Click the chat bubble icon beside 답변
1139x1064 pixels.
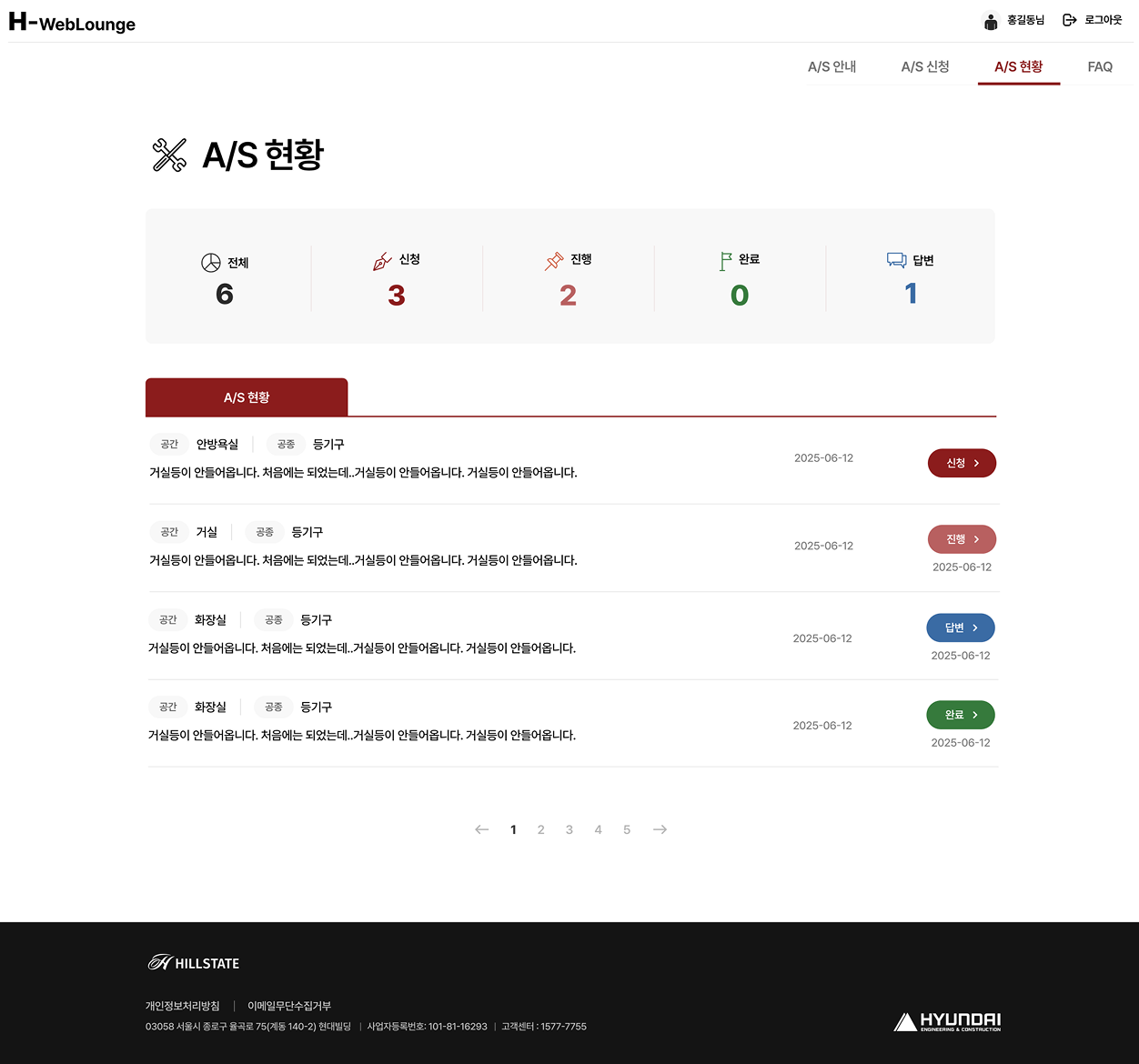tap(896, 260)
